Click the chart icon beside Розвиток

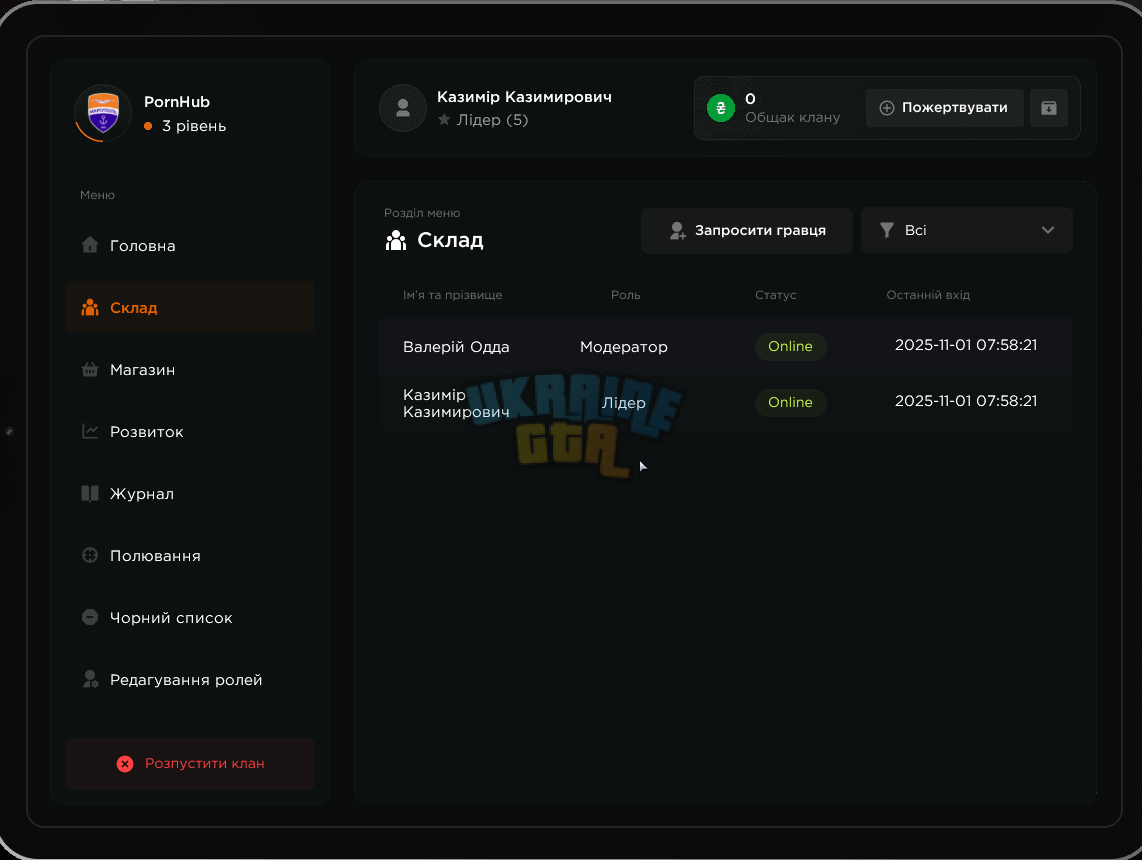coord(90,431)
